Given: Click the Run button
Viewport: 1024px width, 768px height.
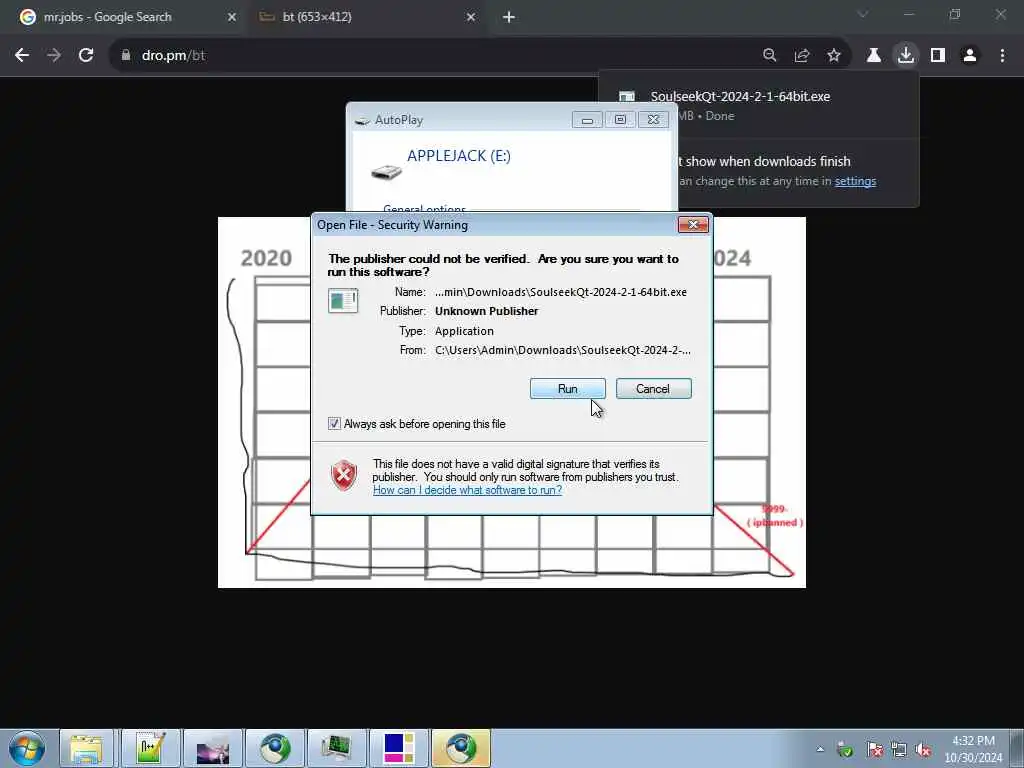Looking at the screenshot, I should tap(568, 389).
